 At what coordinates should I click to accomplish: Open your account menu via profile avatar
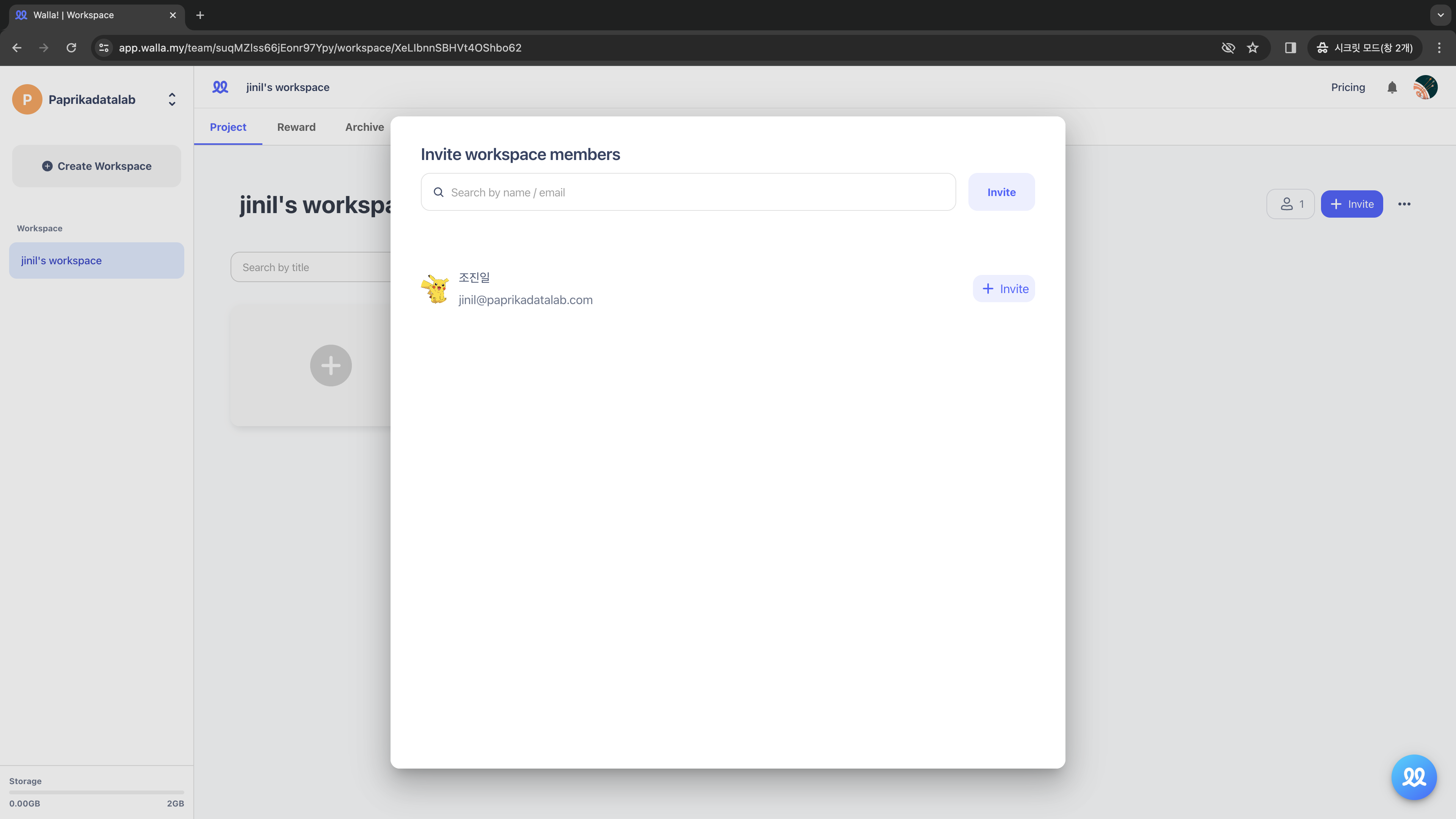pyautogui.click(x=1426, y=87)
